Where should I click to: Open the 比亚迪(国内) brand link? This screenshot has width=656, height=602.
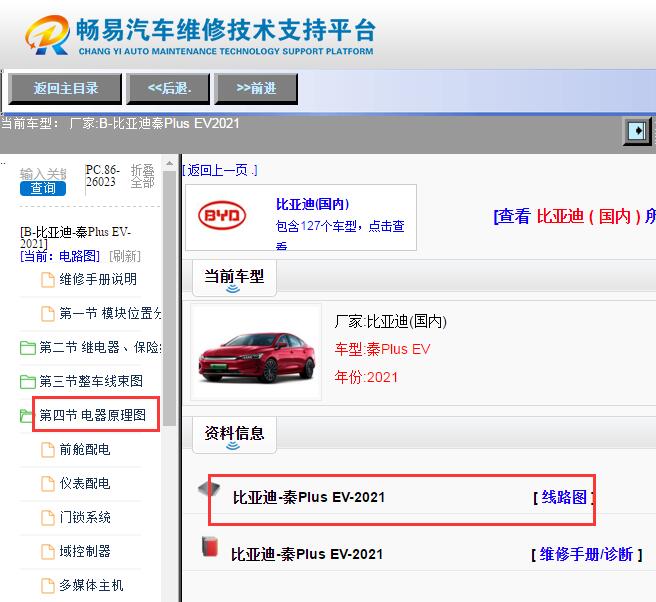tap(312, 204)
